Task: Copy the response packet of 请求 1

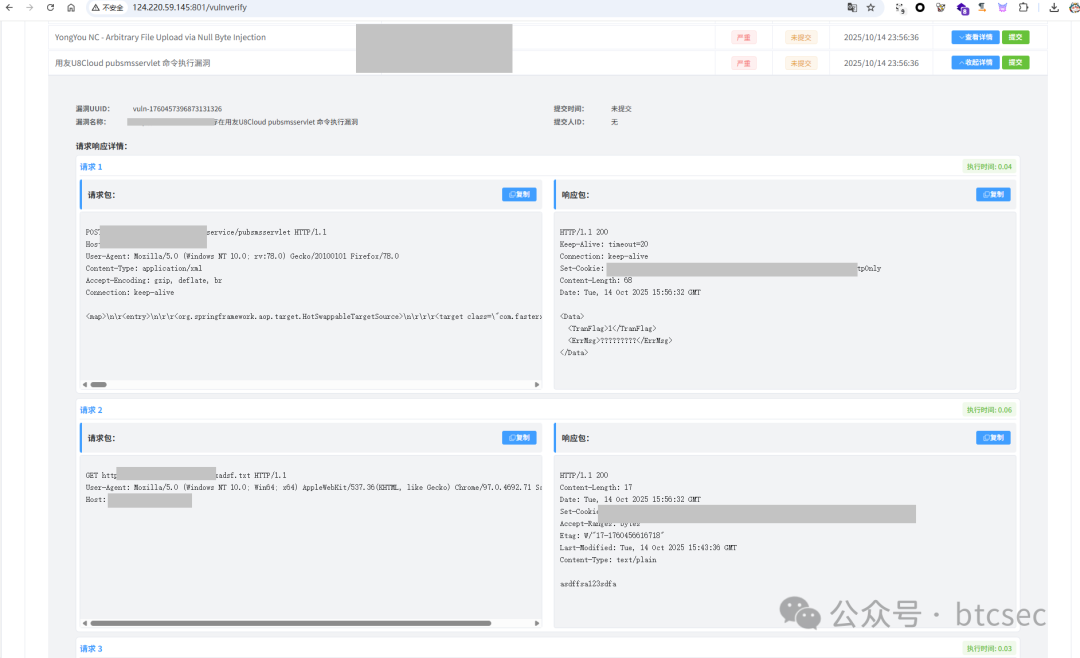Action: point(993,195)
